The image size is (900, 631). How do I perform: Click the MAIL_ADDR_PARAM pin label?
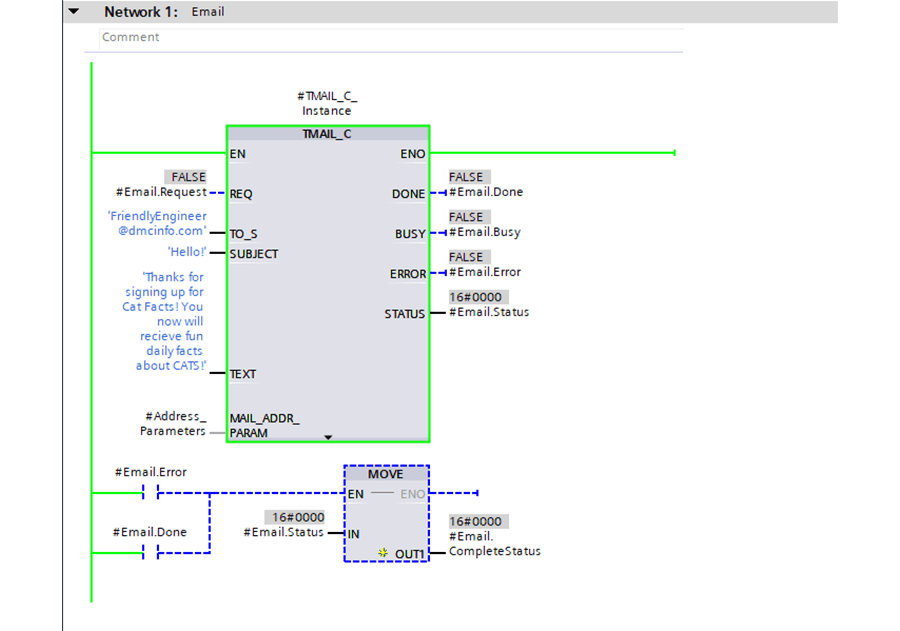coord(265,425)
